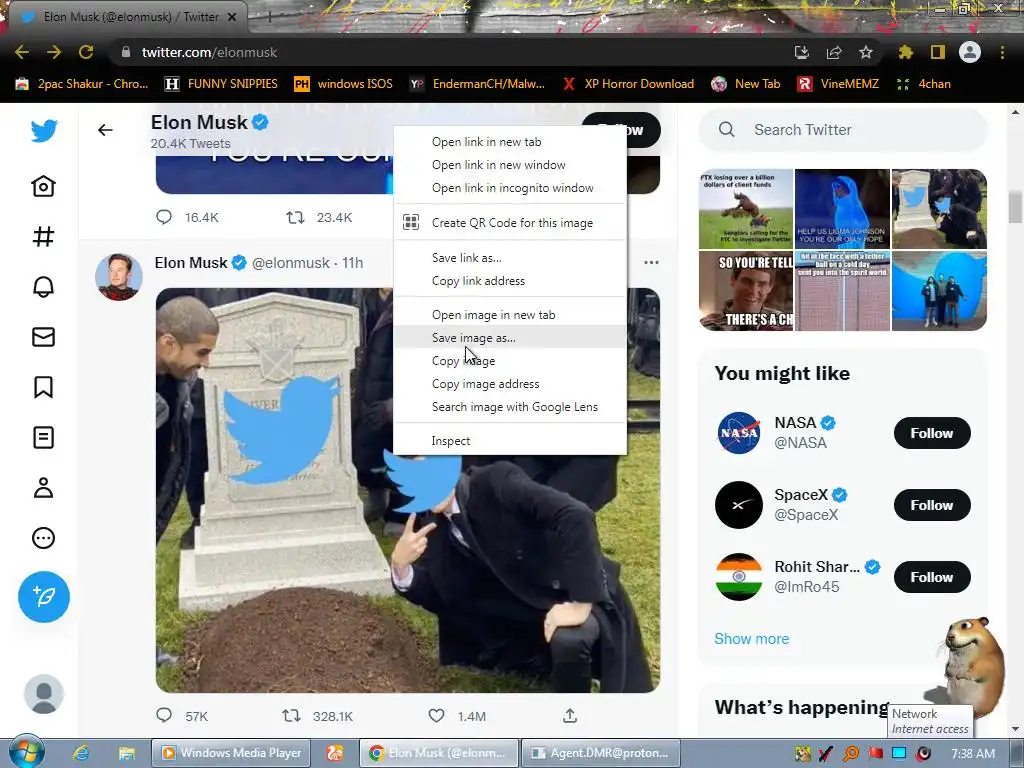Click the share icon under the tweet
The height and width of the screenshot is (768, 1024).
[x=570, y=716]
